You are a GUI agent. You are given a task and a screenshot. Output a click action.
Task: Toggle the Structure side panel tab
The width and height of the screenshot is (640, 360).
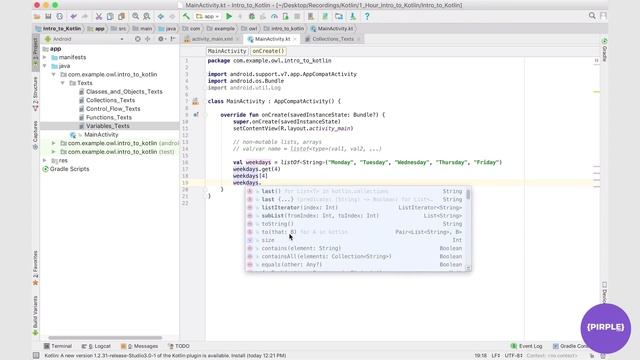[x=36, y=94]
